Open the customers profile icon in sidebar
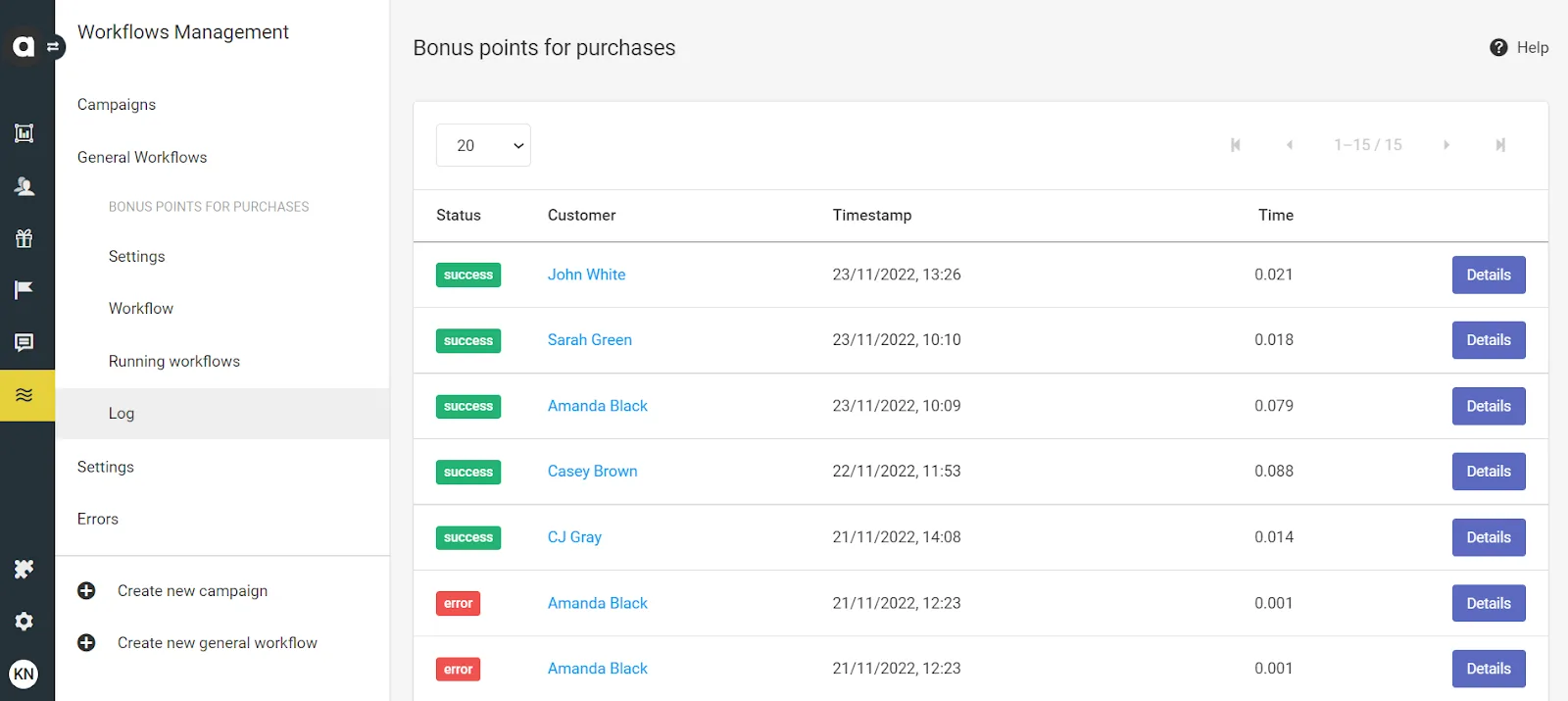Viewport: 1568px width, 701px height. (24, 186)
